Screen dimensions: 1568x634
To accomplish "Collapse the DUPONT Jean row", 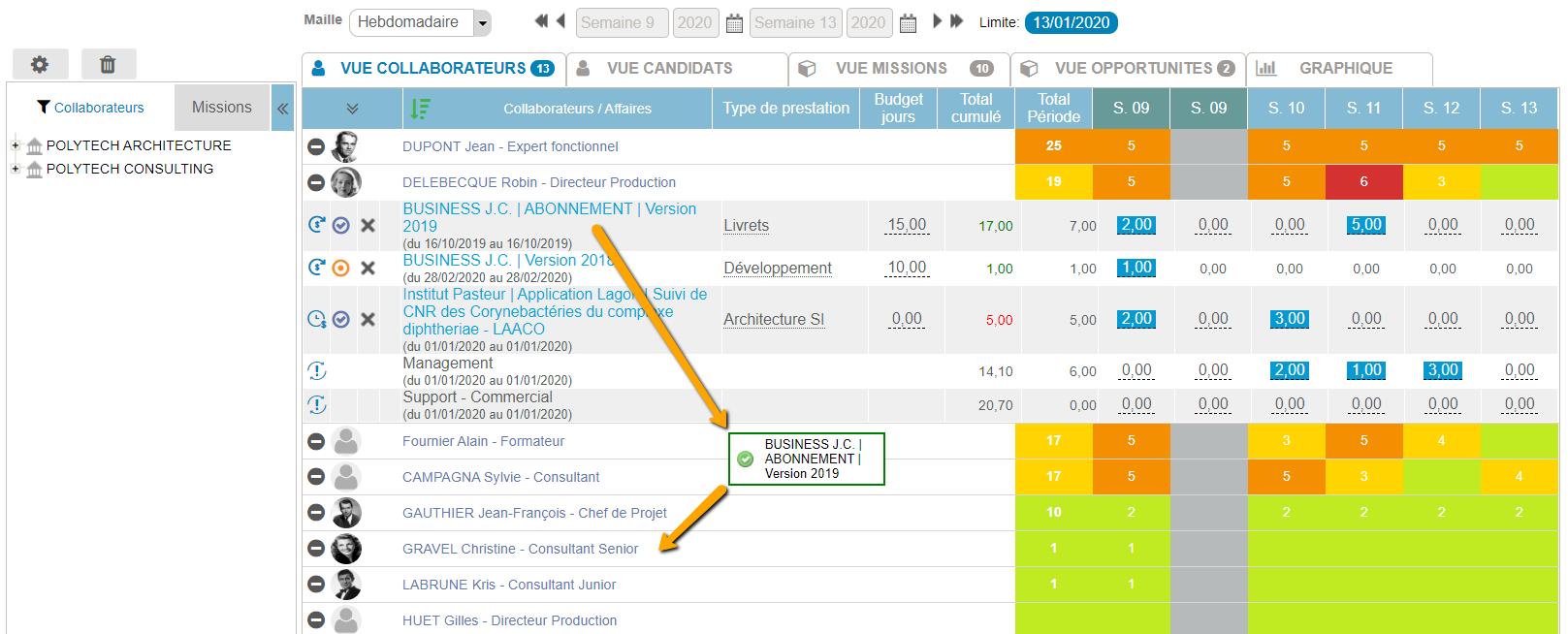I will [x=316, y=146].
